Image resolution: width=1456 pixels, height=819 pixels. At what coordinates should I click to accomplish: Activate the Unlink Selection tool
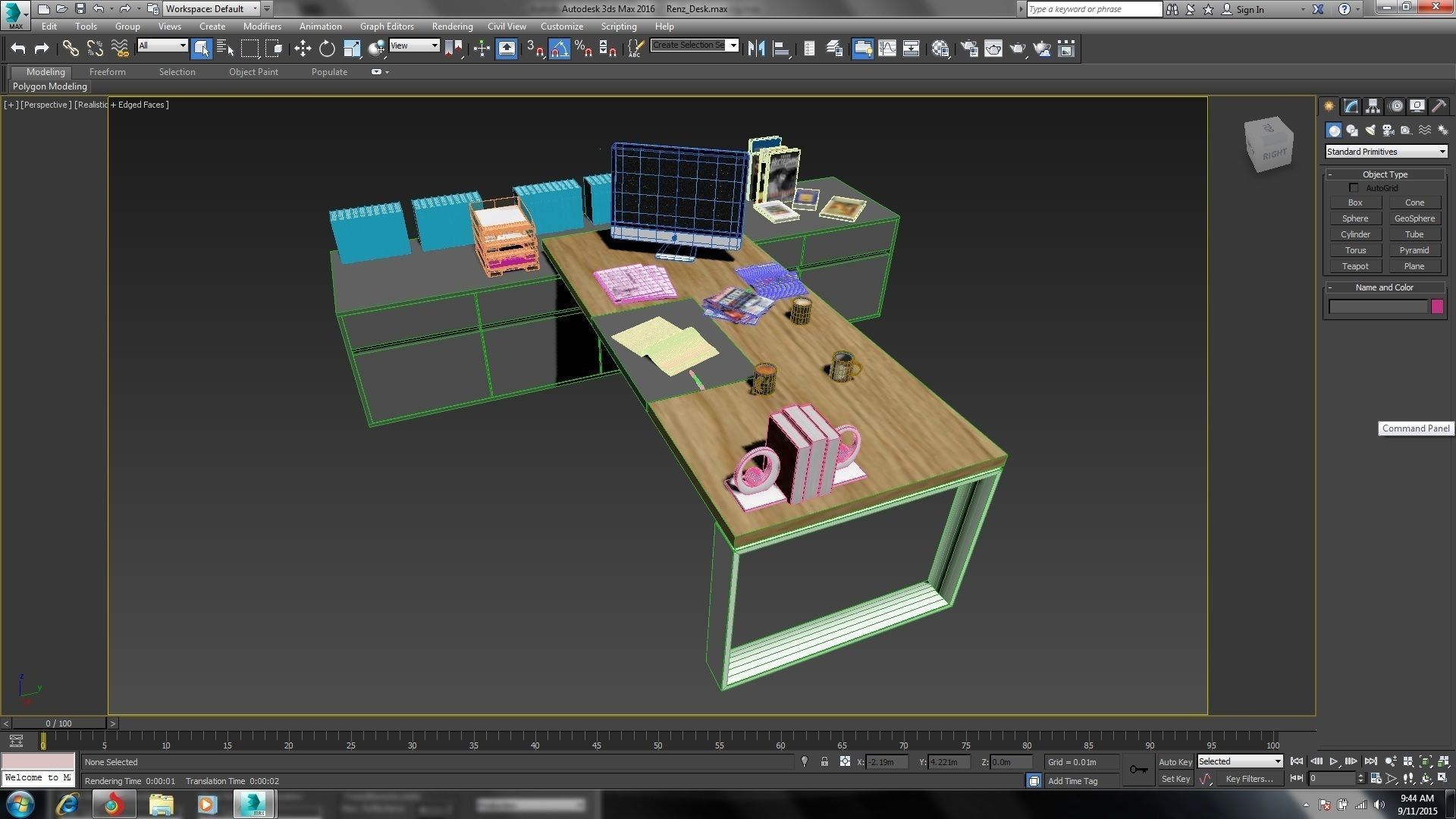[95, 49]
